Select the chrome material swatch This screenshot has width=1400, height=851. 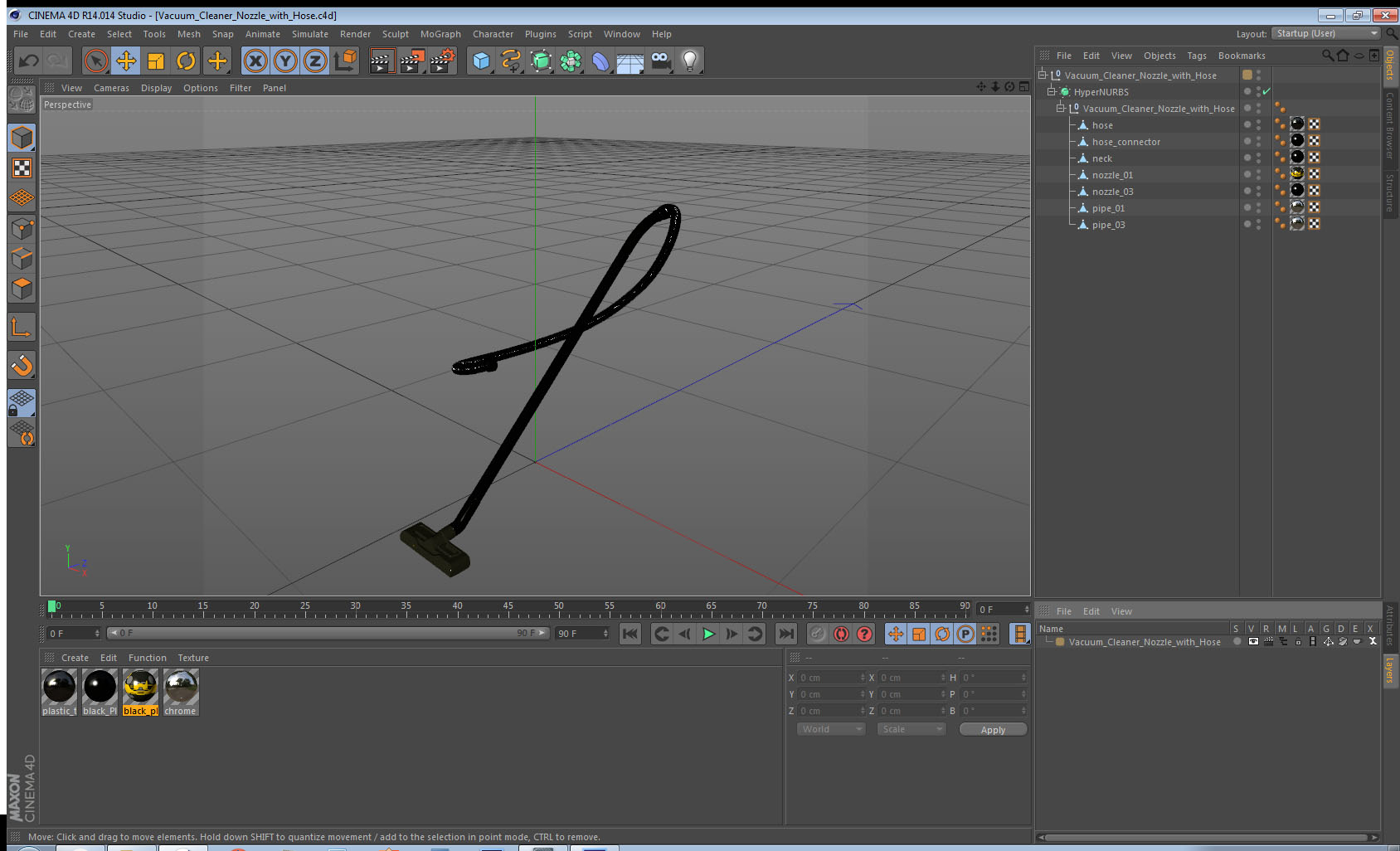click(x=180, y=692)
